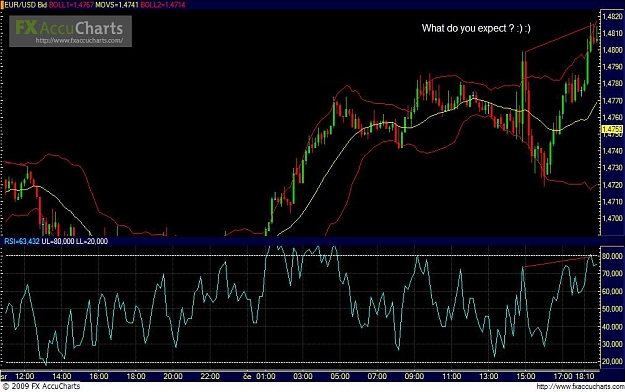
Task: Click the 1,4710 price axis label
Action: coord(612,202)
